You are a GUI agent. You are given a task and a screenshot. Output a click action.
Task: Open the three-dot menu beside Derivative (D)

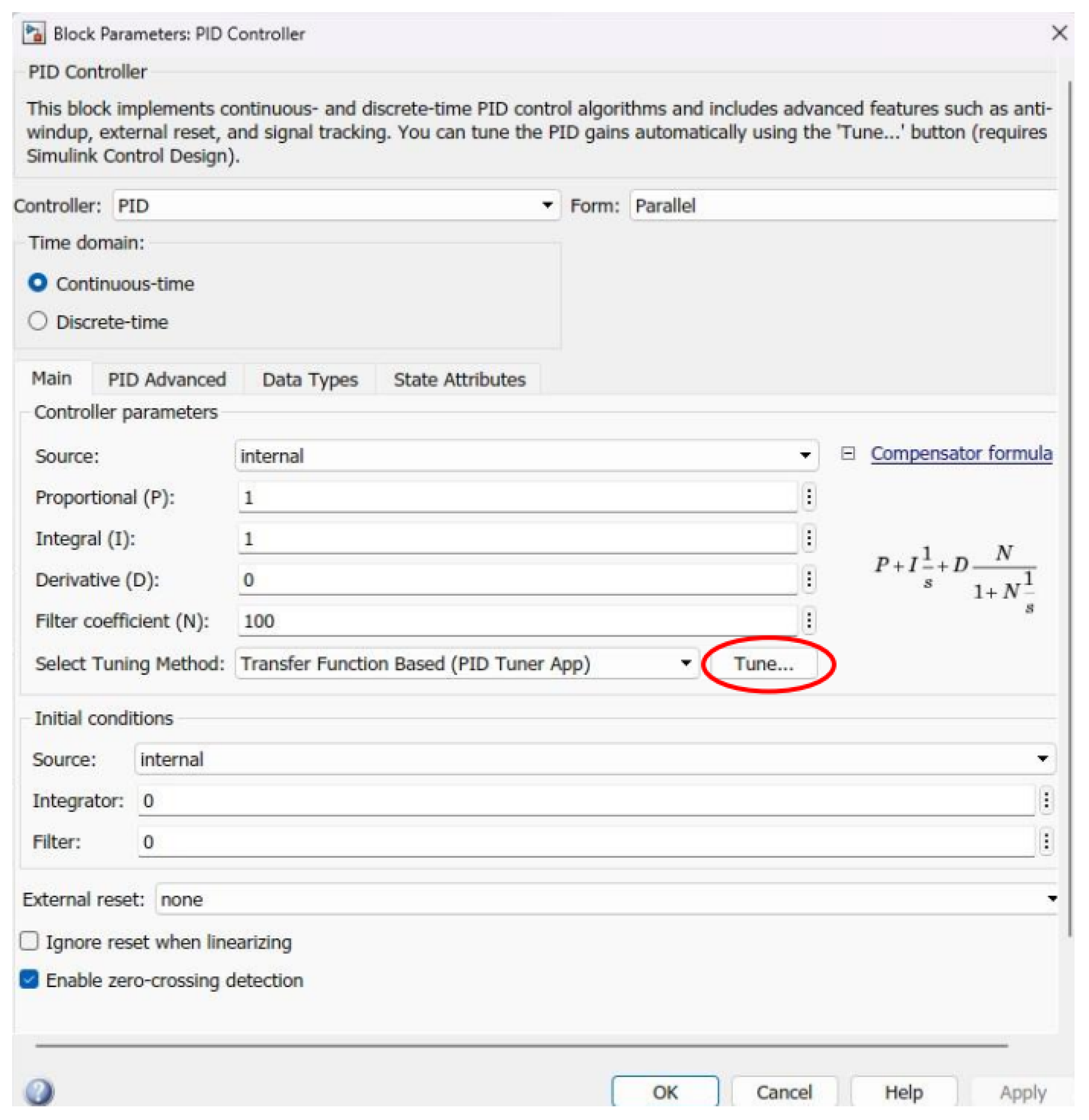[809, 580]
